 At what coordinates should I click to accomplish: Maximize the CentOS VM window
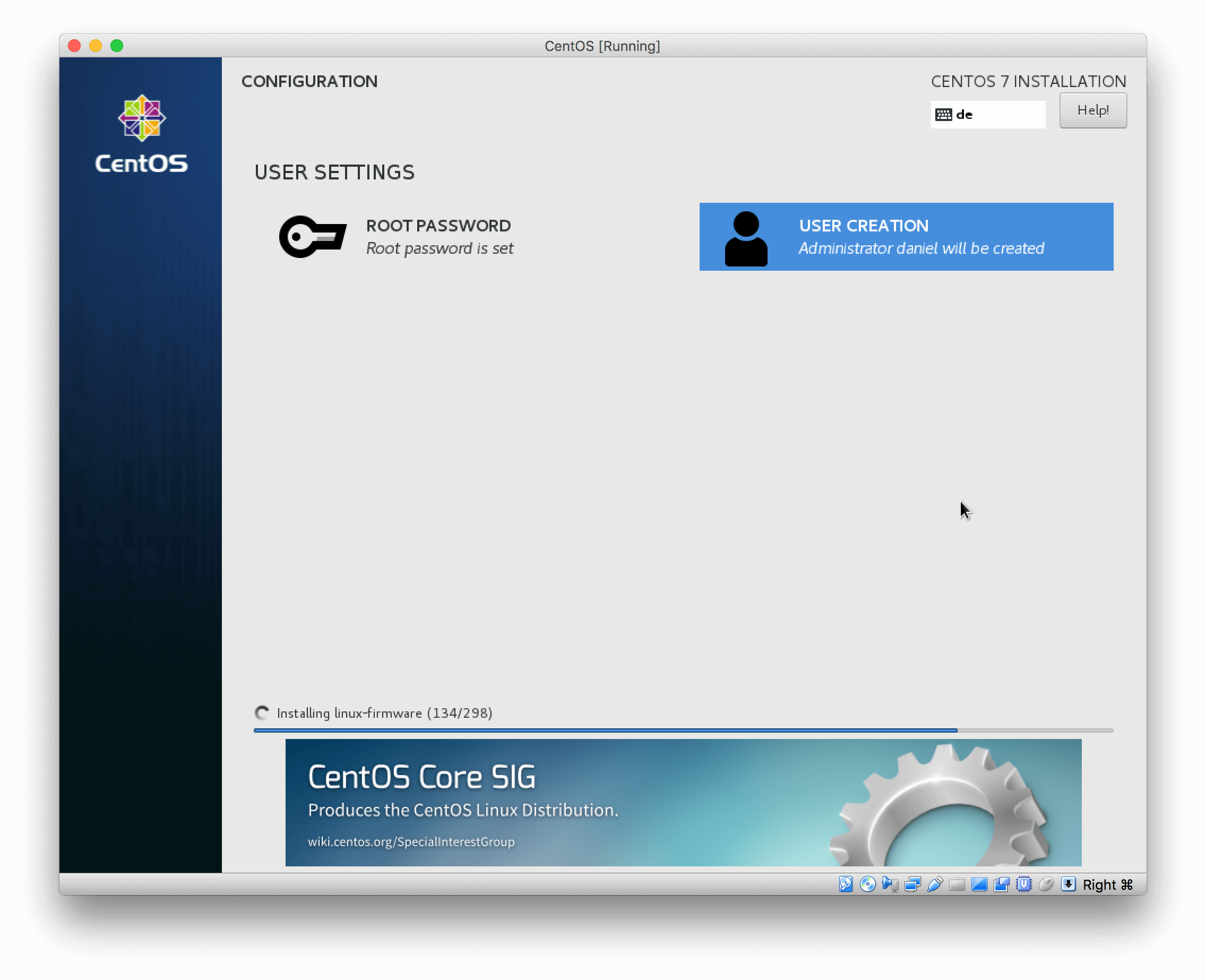click(x=117, y=46)
